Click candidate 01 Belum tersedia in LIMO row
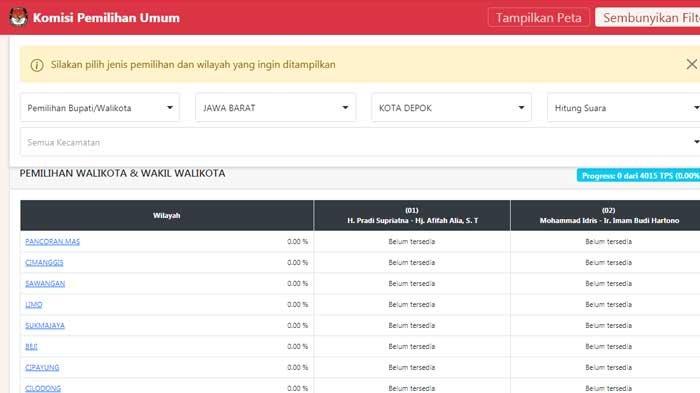 pos(412,305)
